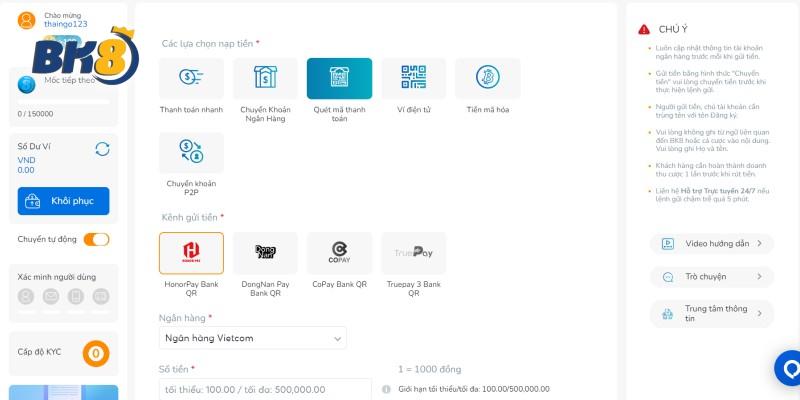Screen dimensions: 800x400
Task: Click the '0 / 150000' progress text
Action: click(35, 114)
